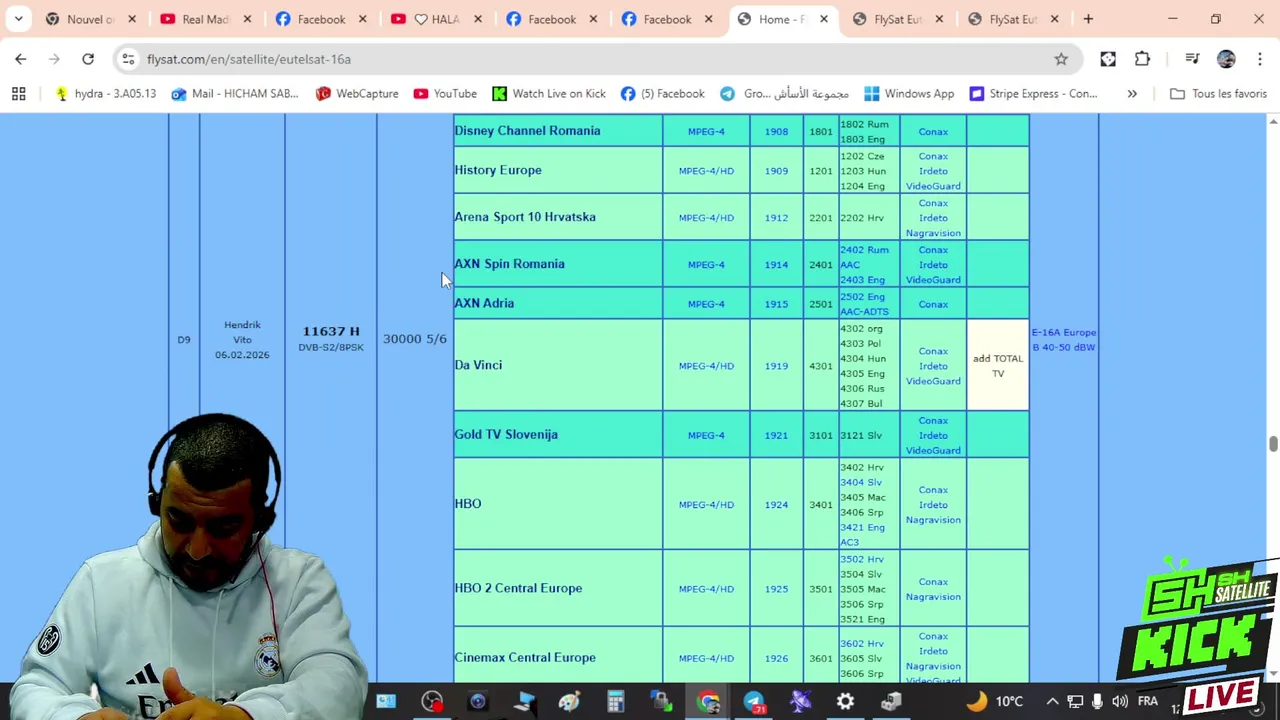Open the Chrome extensions puzzle icon
The image size is (1280, 720).
1142,59
